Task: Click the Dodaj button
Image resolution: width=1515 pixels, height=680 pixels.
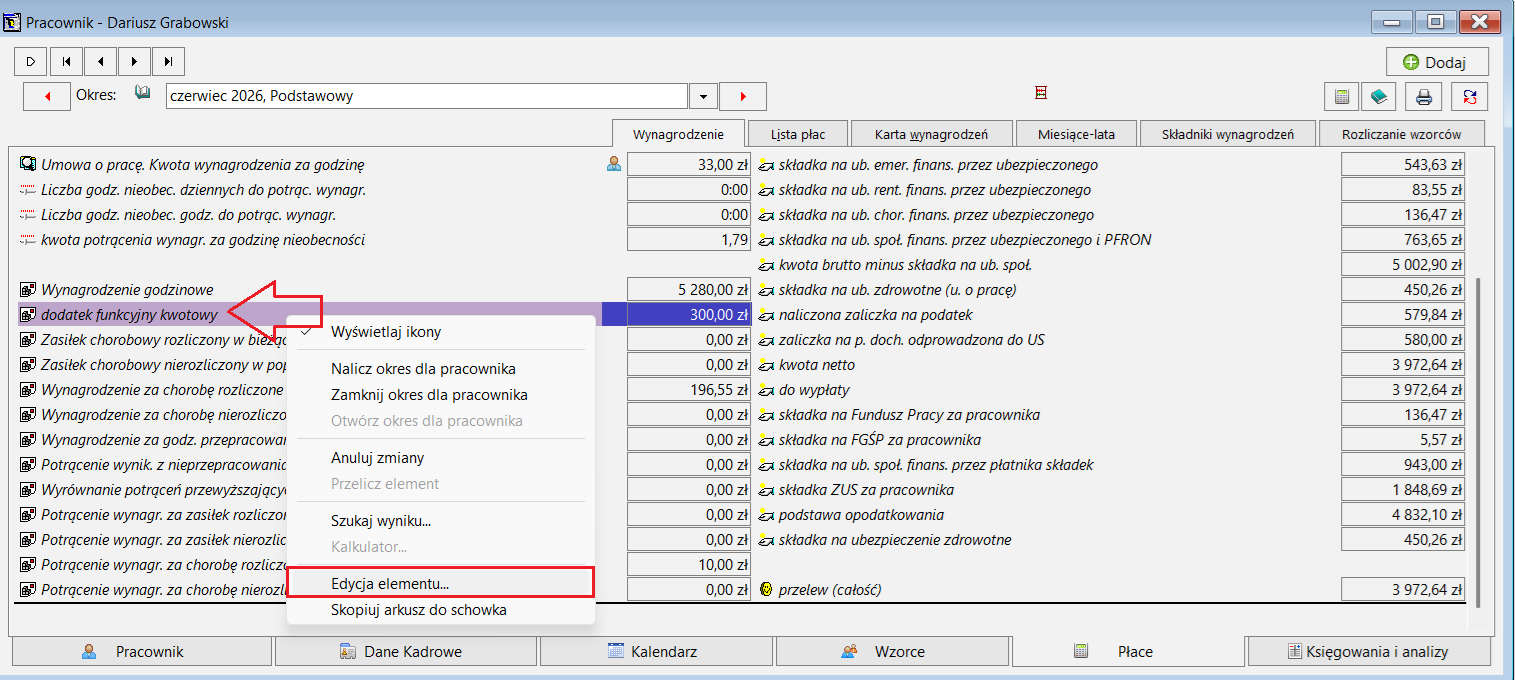Action: pyautogui.click(x=1437, y=62)
